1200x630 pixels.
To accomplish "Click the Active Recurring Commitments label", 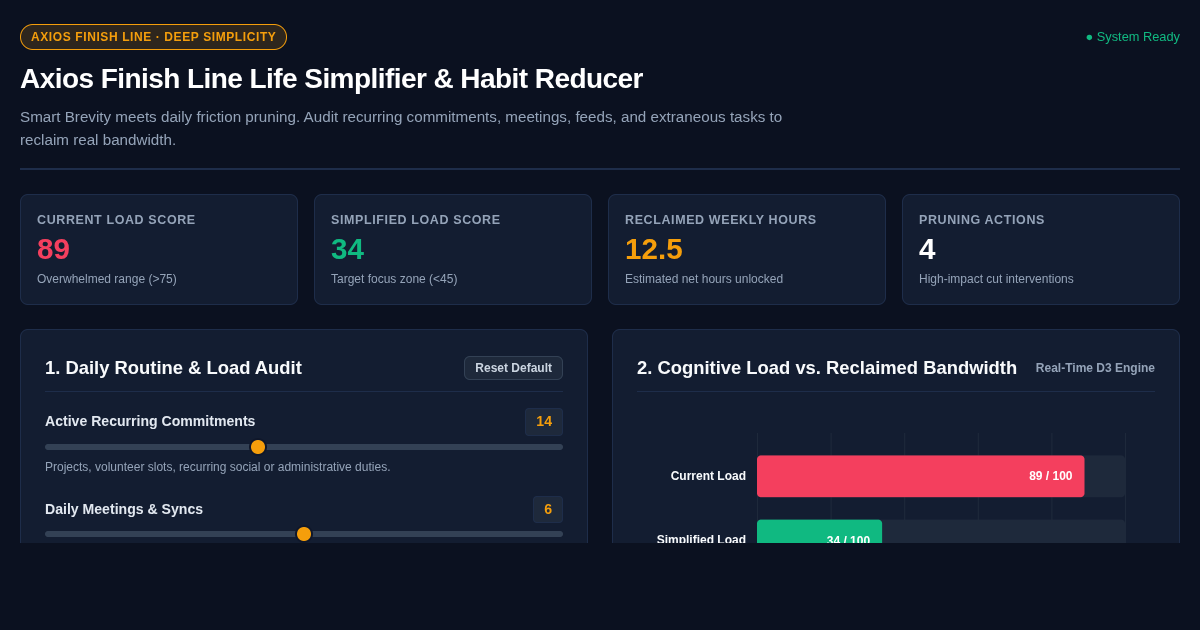I will (150, 421).
